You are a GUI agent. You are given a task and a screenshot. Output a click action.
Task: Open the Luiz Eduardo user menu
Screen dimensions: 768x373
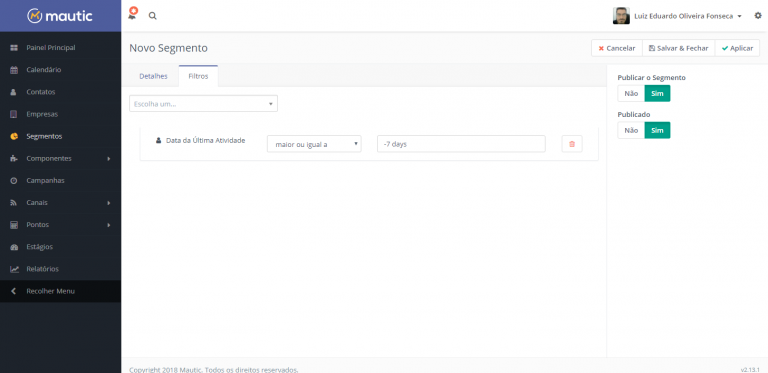click(678, 16)
